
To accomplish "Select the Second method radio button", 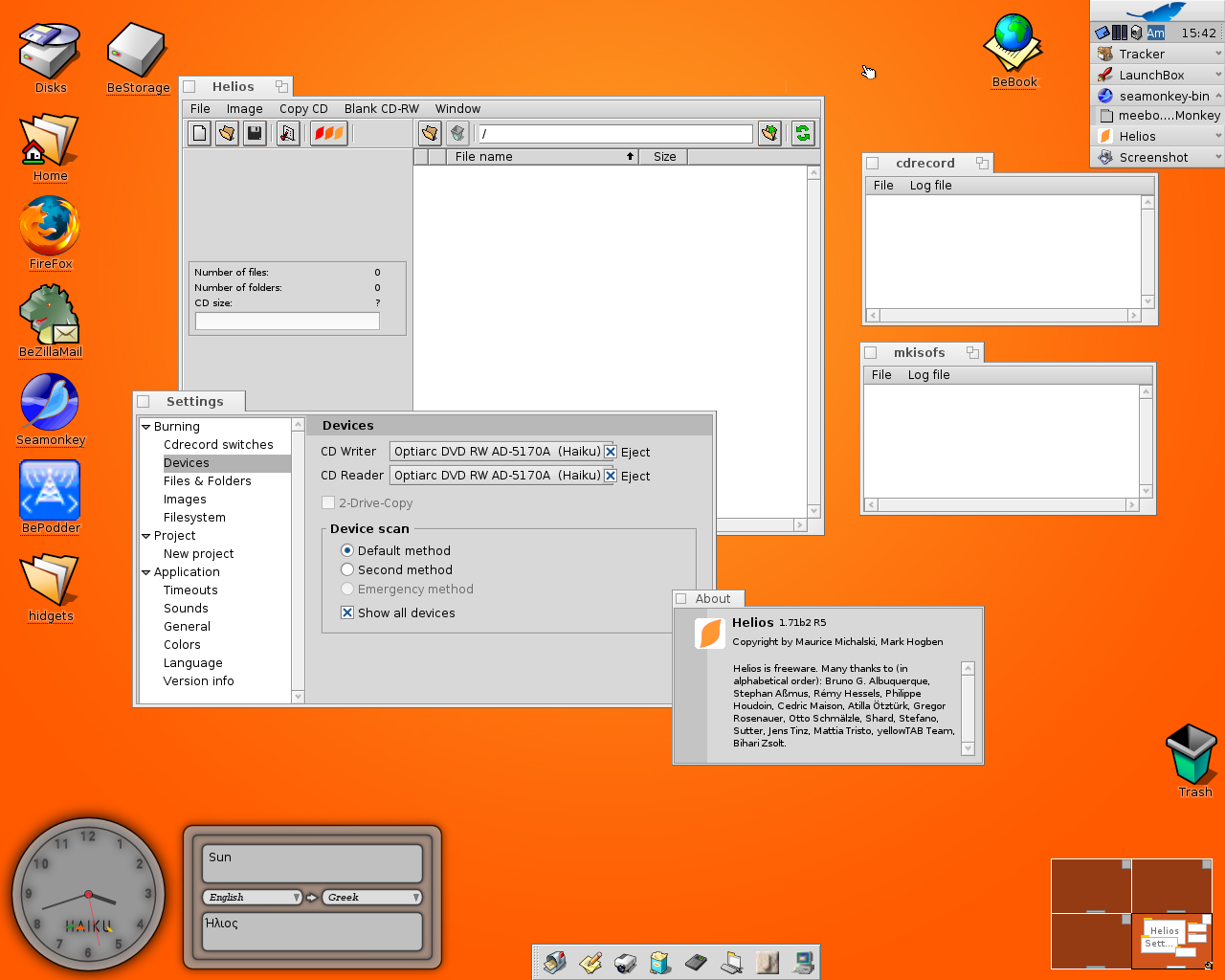I will pyautogui.click(x=347, y=569).
